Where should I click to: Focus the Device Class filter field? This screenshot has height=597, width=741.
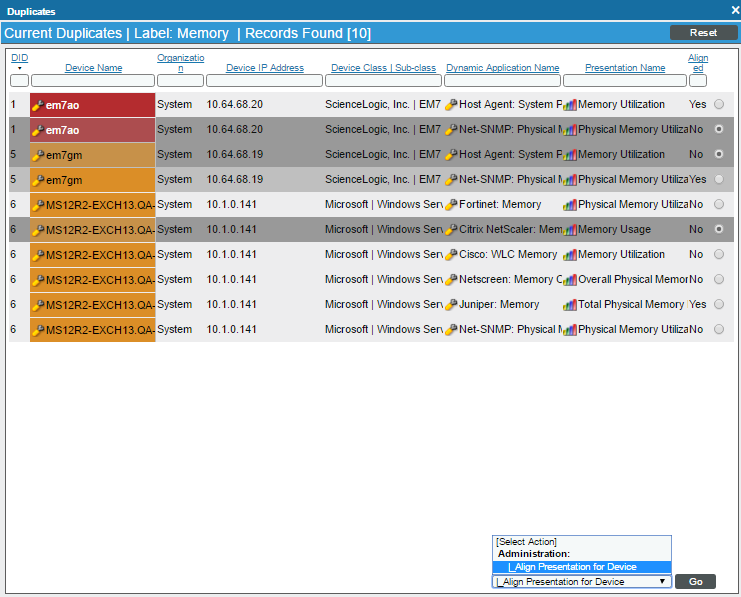click(x=383, y=80)
